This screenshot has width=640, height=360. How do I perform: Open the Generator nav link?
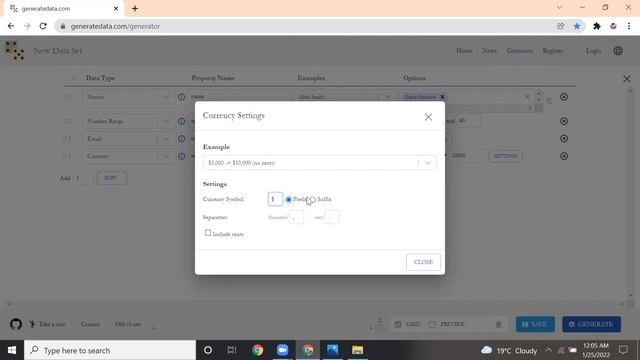520,51
